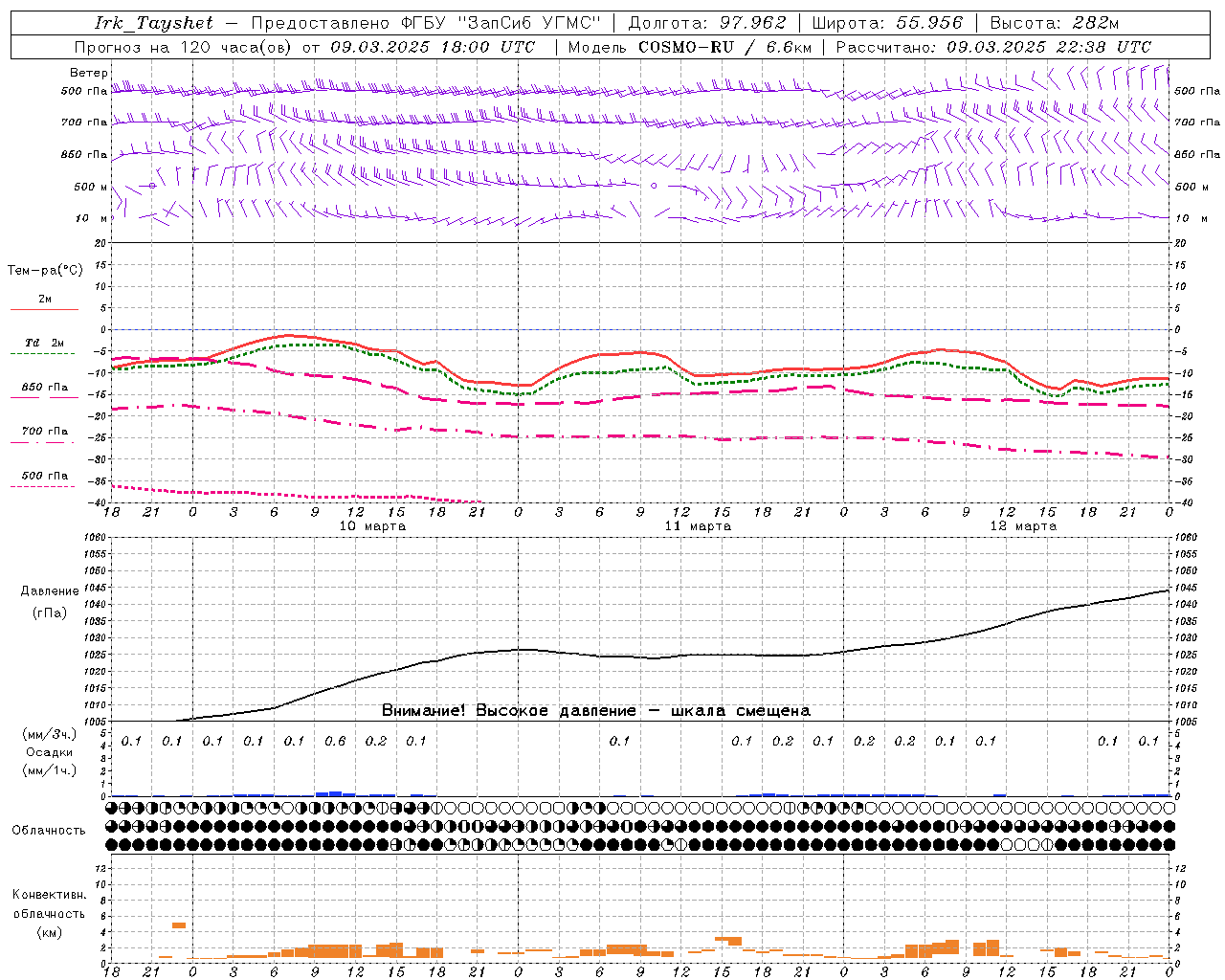The width and height of the screenshot is (1225, 980).
Task: Click the 10 марта date label
Action: [x=372, y=526]
